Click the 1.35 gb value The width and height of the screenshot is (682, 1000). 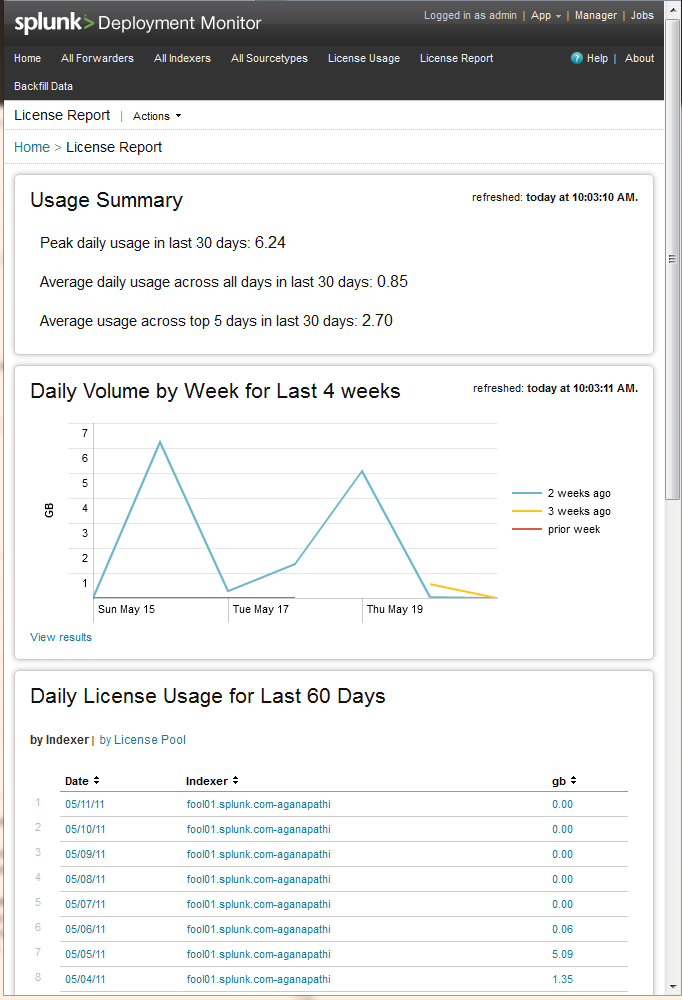point(563,979)
